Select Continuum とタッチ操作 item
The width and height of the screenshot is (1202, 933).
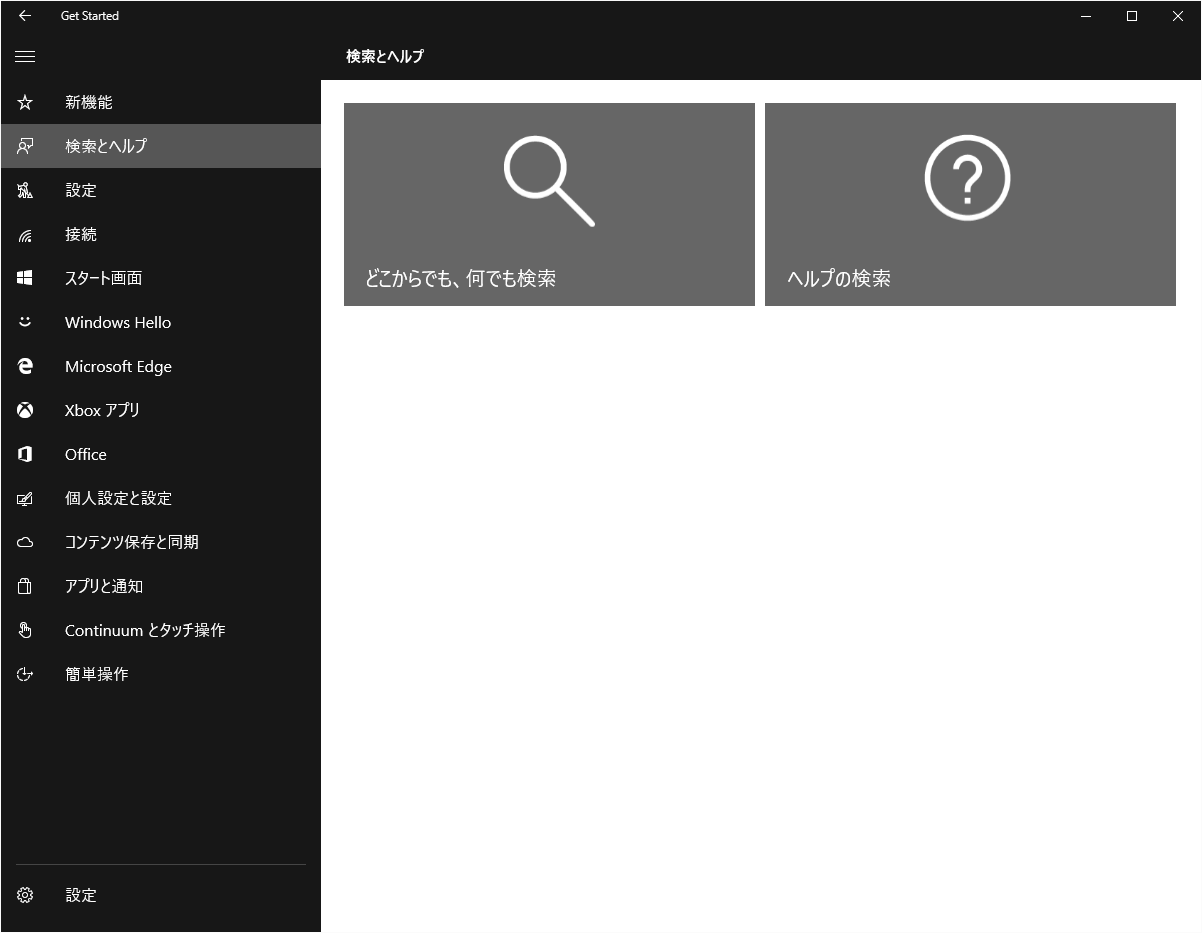coord(145,630)
